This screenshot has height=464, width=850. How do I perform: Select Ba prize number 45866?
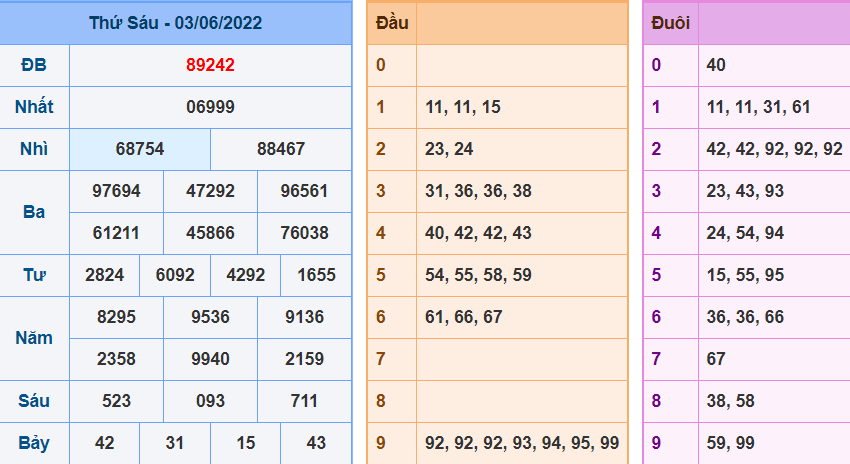(210, 233)
